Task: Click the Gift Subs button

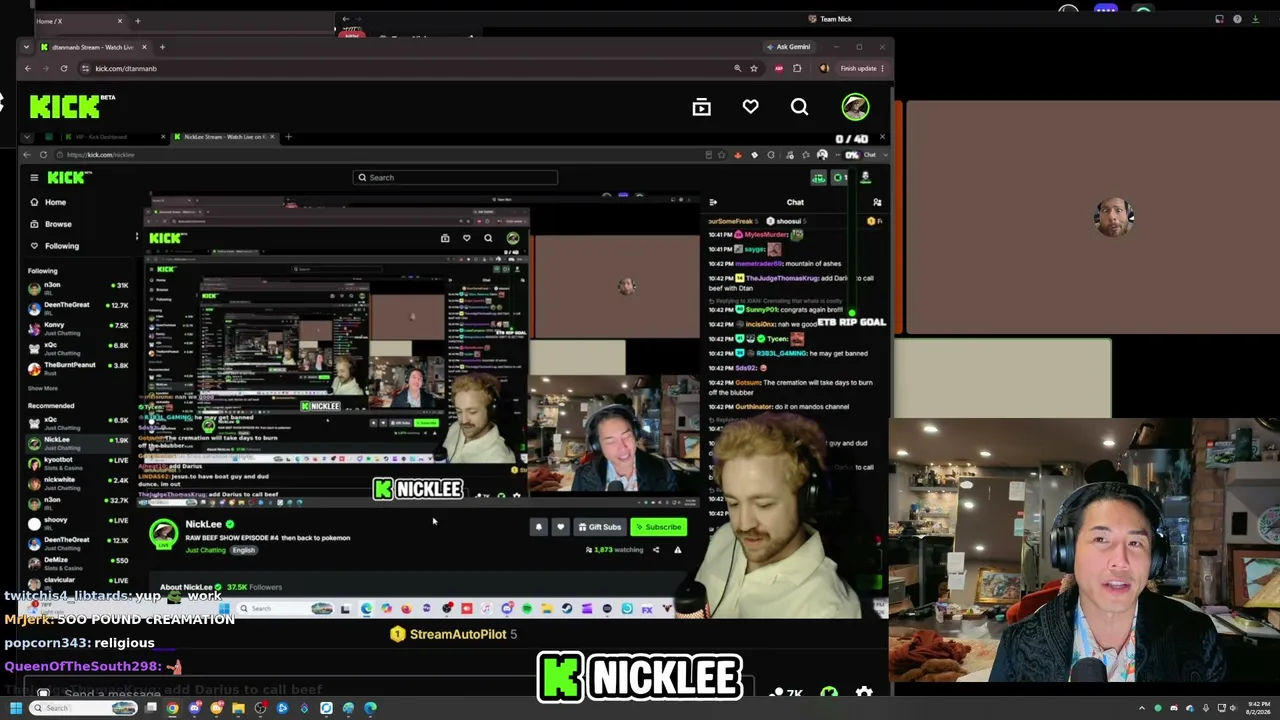Action: 599,527
